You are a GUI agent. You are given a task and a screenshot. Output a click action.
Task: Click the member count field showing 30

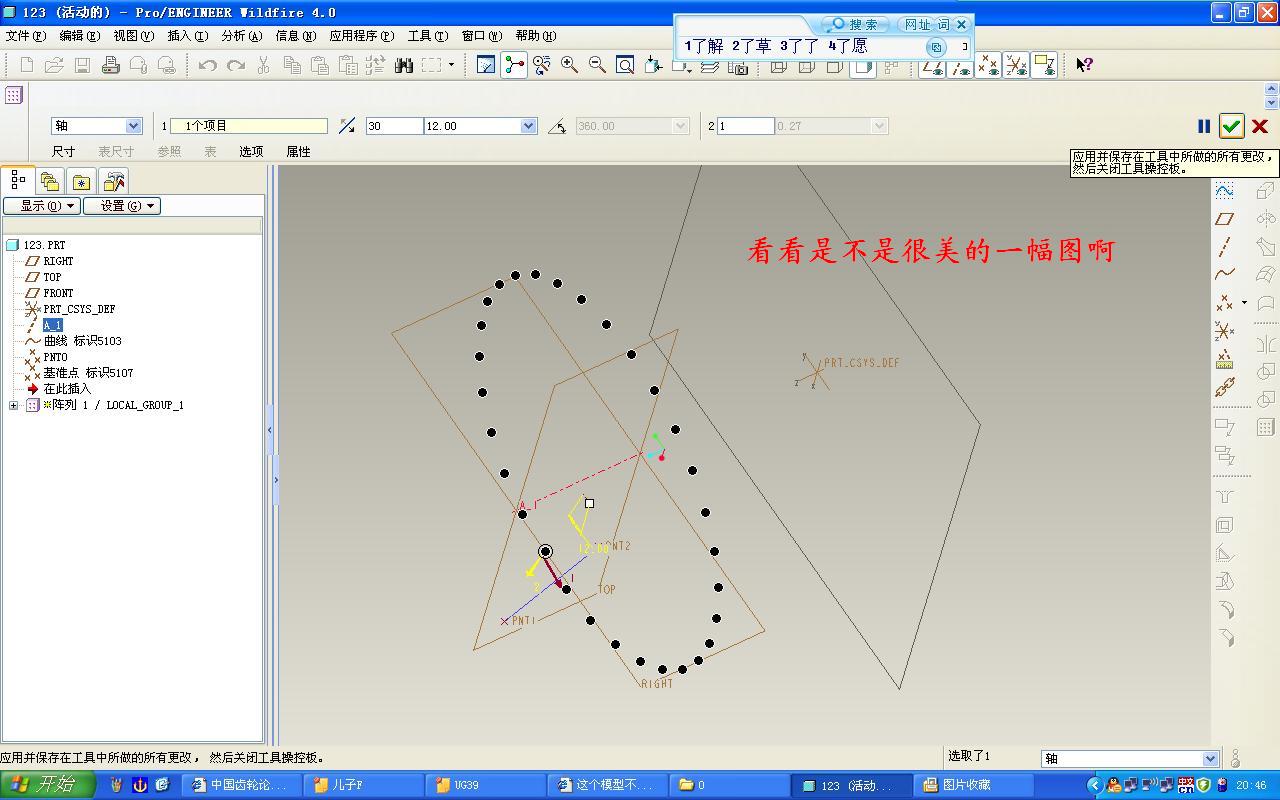[x=394, y=126]
